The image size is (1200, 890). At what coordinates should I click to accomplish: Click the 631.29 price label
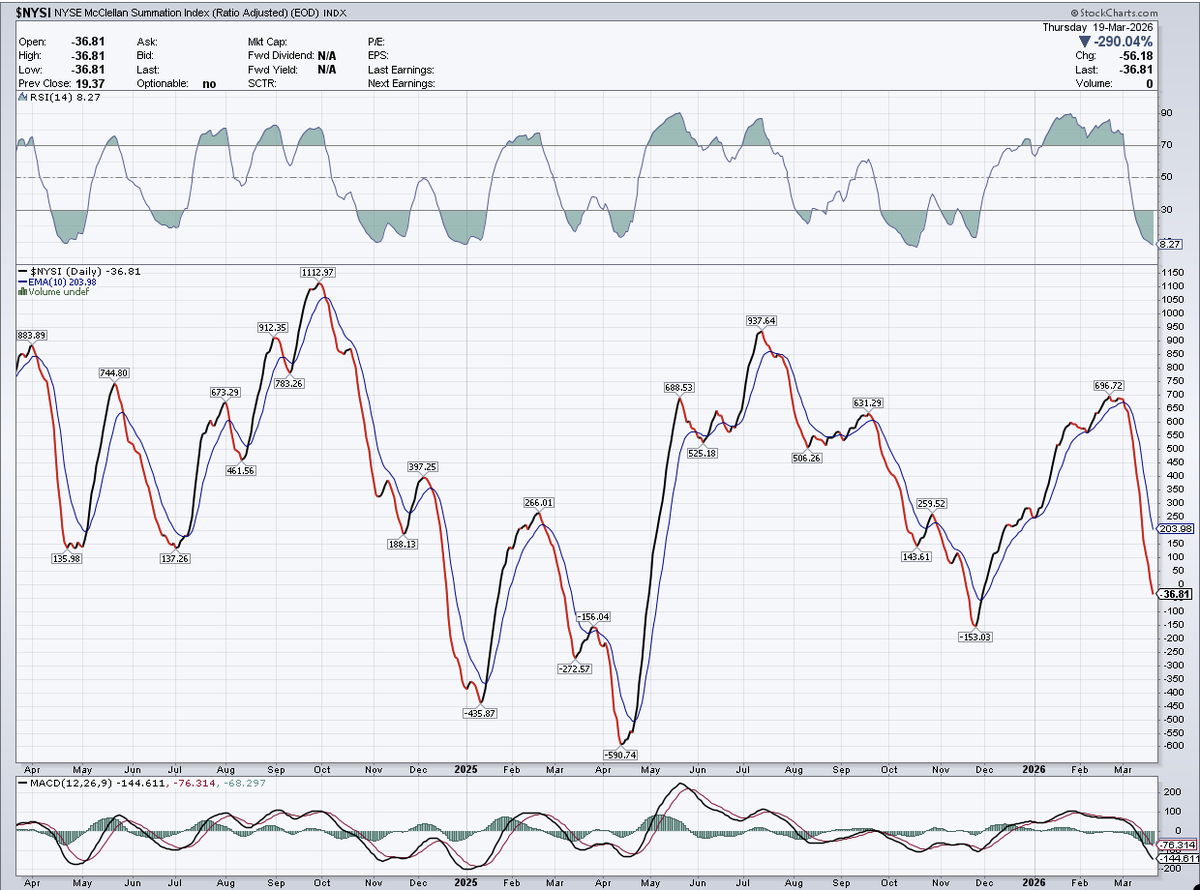[x=868, y=402]
